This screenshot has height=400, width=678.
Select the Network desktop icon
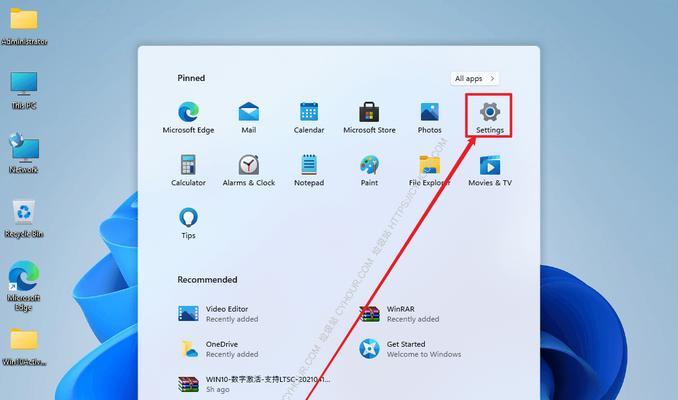24,154
